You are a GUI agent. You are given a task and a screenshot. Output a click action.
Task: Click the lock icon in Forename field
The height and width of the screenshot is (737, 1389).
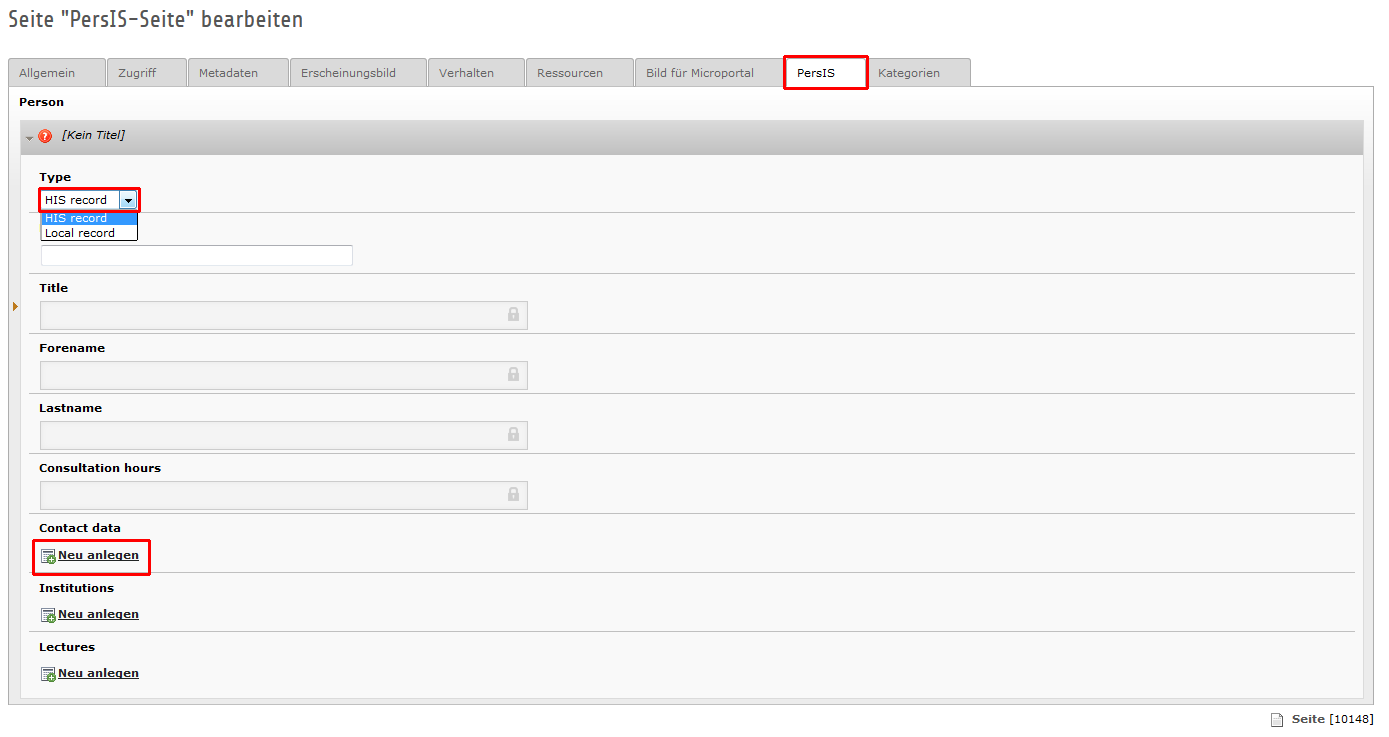tap(513, 375)
